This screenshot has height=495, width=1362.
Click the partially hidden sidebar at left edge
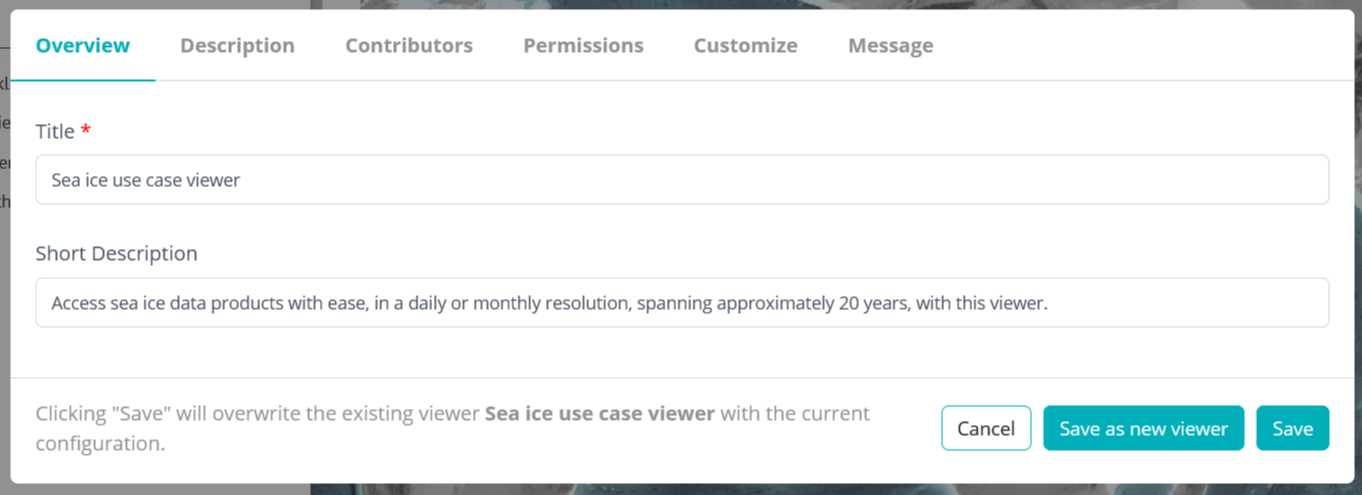click(x=4, y=160)
